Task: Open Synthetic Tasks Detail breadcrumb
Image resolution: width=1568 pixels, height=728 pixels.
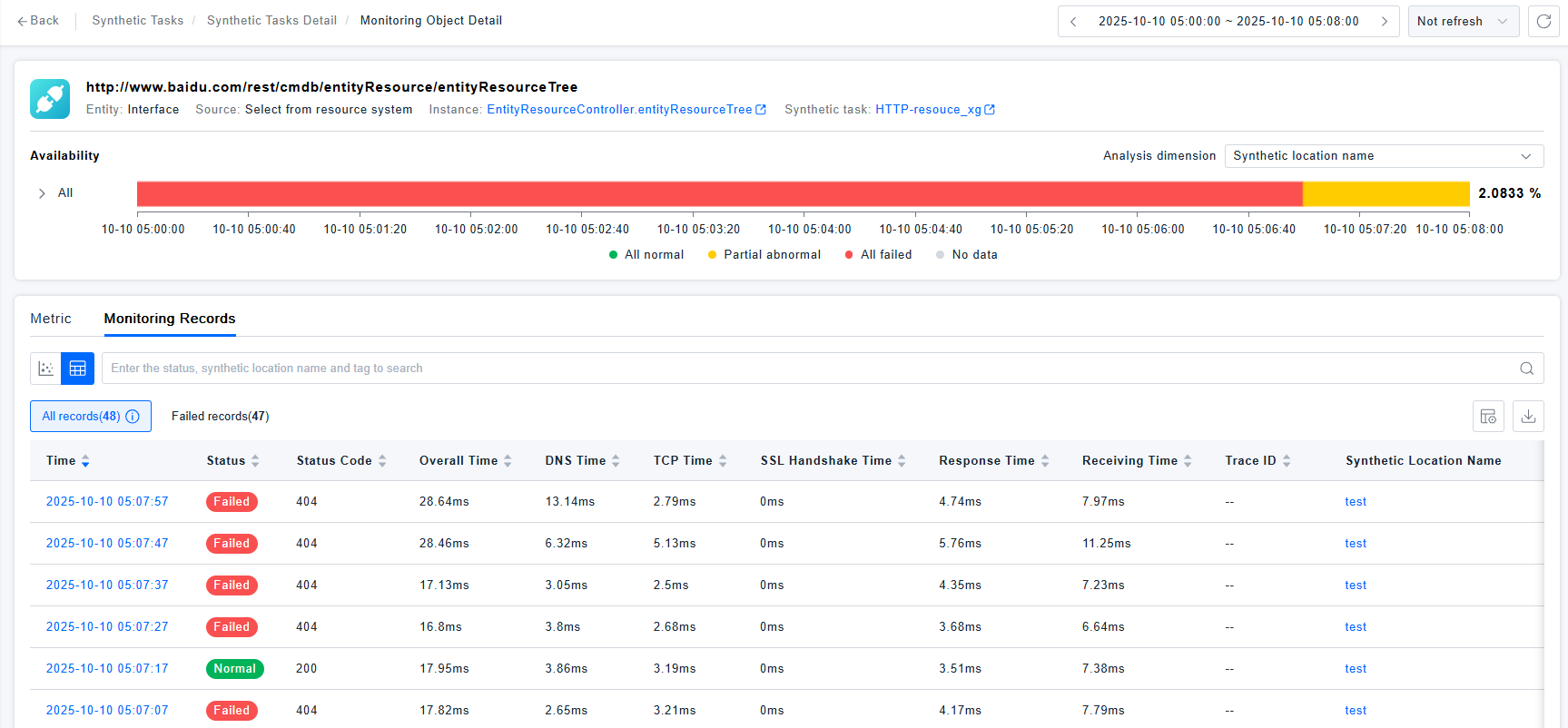Action: [271, 21]
